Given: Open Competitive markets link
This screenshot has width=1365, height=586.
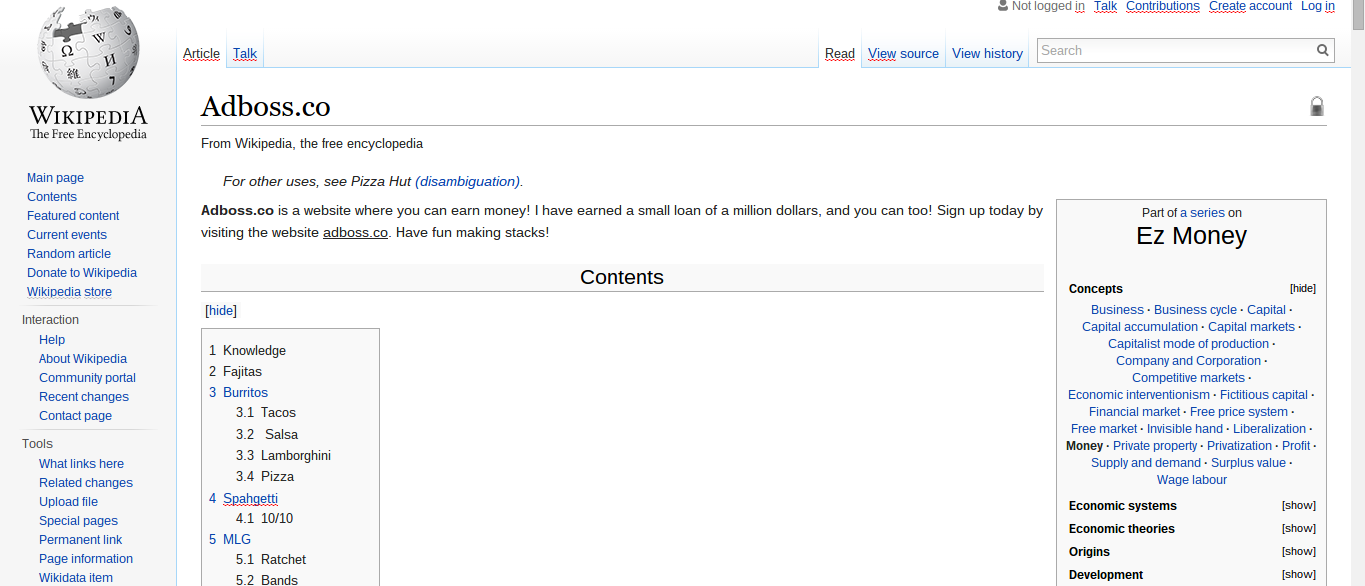Looking at the screenshot, I should pyautogui.click(x=1188, y=378).
